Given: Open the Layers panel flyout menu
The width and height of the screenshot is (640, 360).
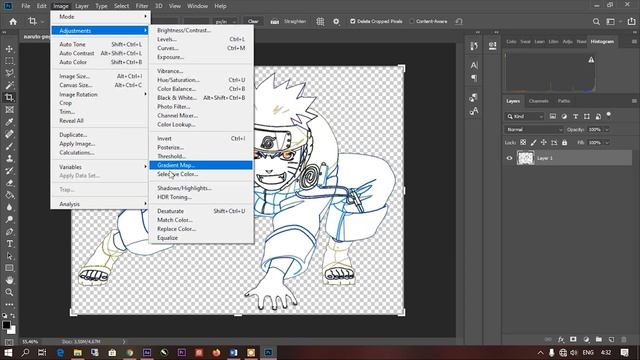Looking at the screenshot, I should (x=634, y=101).
